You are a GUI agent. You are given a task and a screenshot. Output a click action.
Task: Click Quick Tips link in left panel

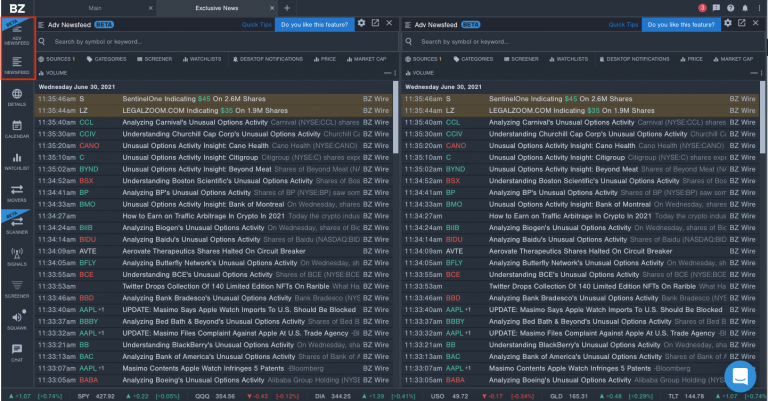coord(257,24)
